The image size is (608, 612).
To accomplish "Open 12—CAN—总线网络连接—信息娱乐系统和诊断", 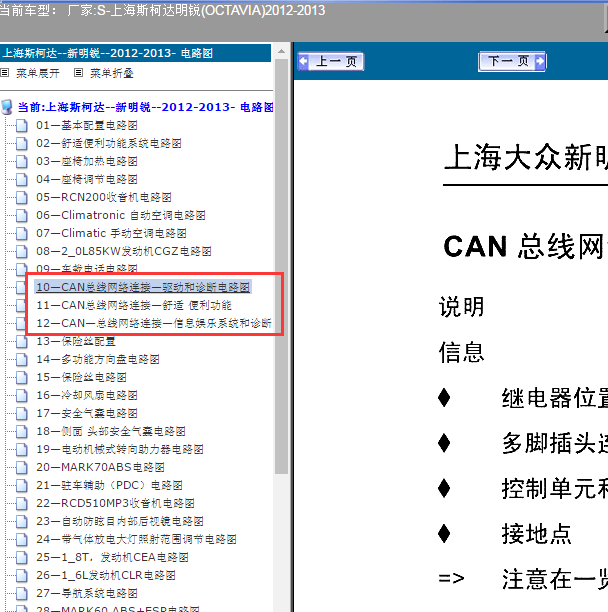I will (154, 323).
